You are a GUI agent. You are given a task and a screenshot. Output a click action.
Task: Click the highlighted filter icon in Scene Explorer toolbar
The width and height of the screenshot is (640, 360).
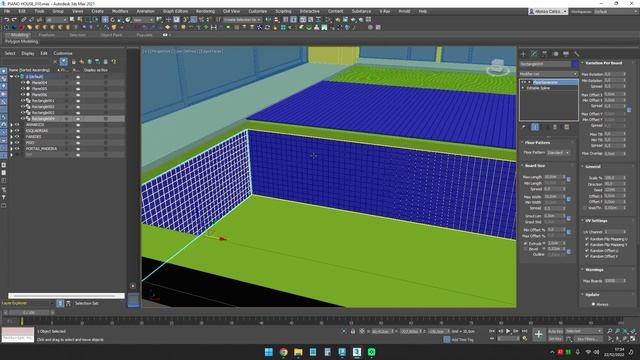pyautogui.click(x=64, y=62)
